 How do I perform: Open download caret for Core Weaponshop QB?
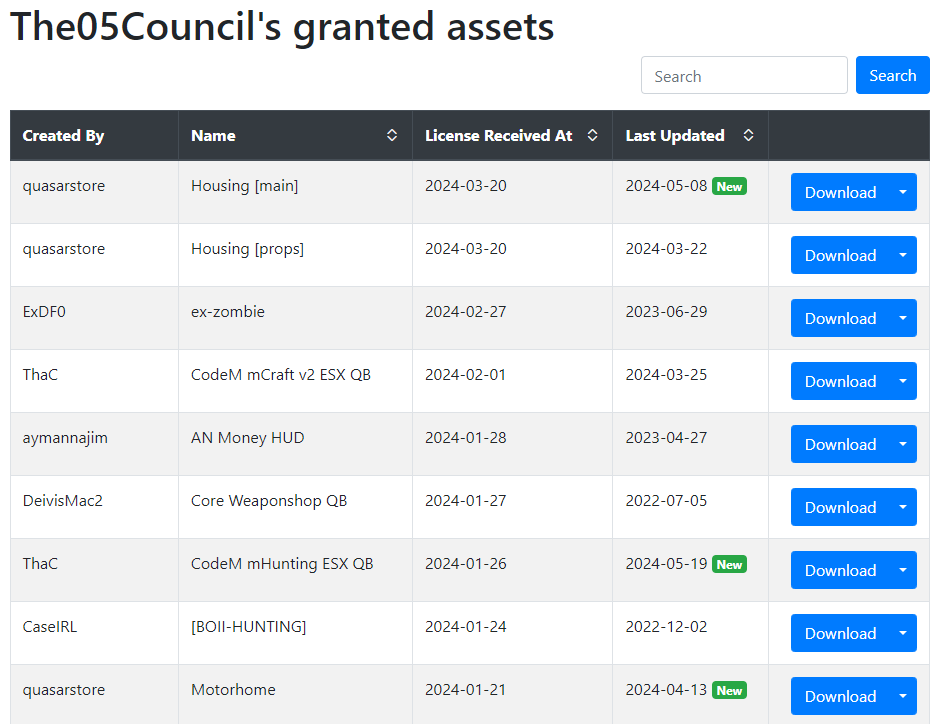(x=902, y=507)
